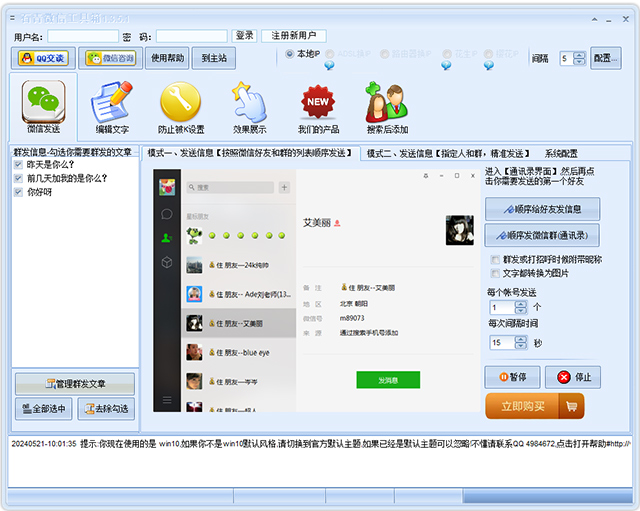The height and width of the screenshot is (511, 640).
Task: Click the WeChat profile avatar at sidebar top
Action: (167, 187)
